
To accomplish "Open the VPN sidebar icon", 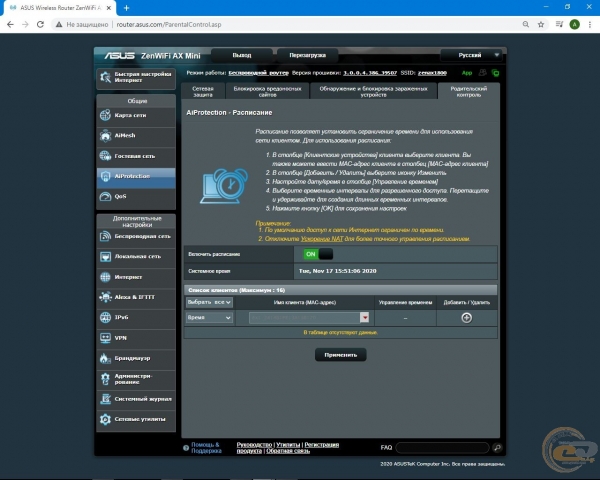I will [105, 338].
